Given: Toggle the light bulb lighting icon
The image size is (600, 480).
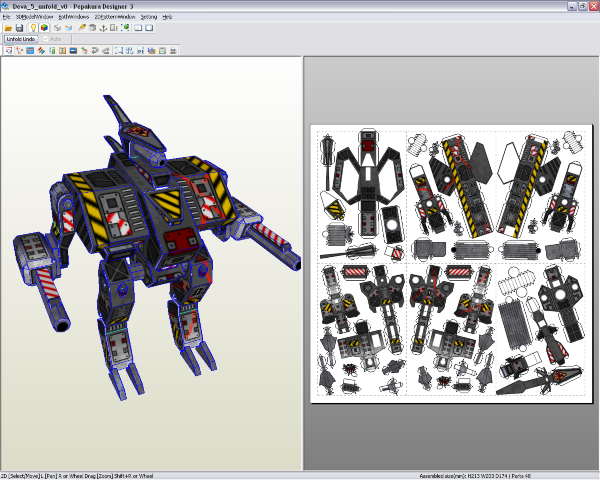Looking at the screenshot, I should pyautogui.click(x=33, y=28).
